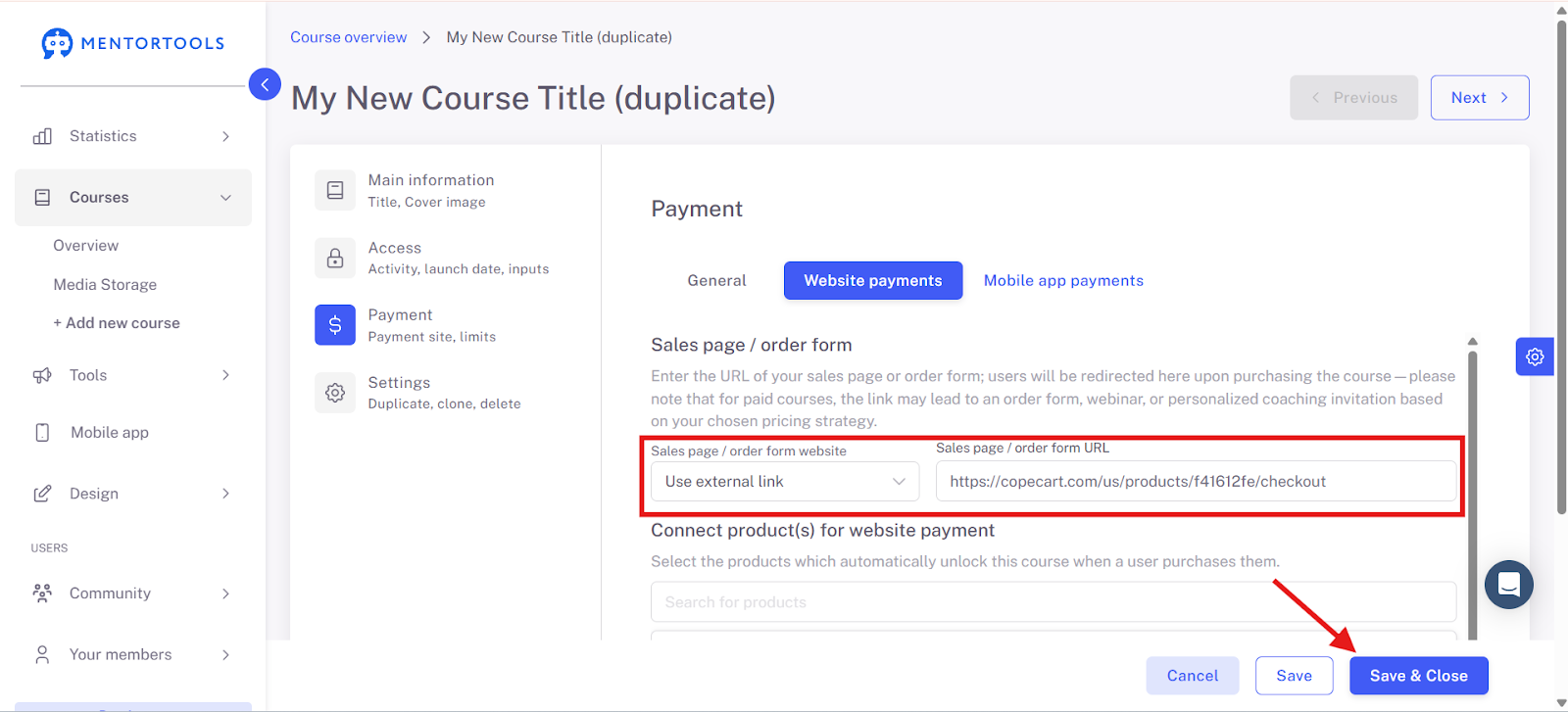Click the Search for products field
The height and width of the screenshot is (712, 1568).
pos(1053,602)
